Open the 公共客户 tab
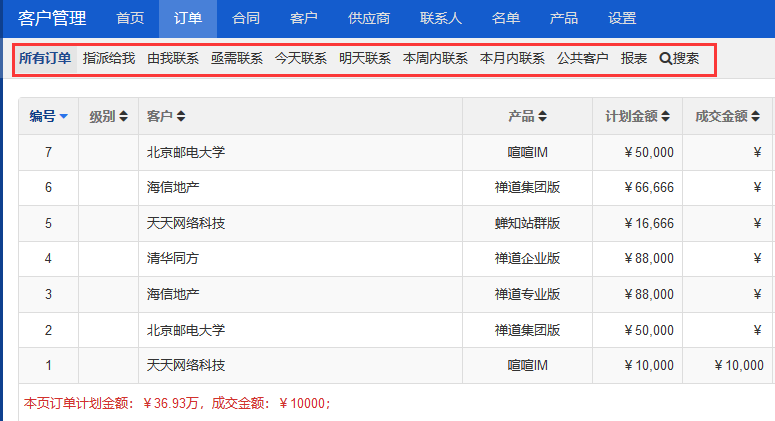The image size is (775, 421). click(x=583, y=58)
